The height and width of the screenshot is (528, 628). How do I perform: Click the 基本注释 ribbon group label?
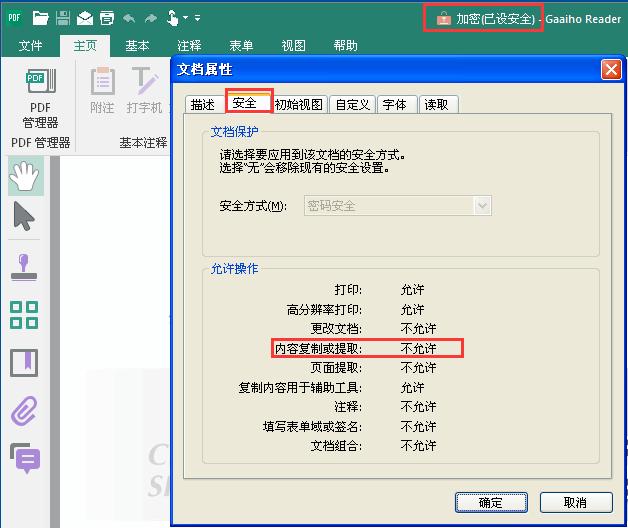[143, 143]
